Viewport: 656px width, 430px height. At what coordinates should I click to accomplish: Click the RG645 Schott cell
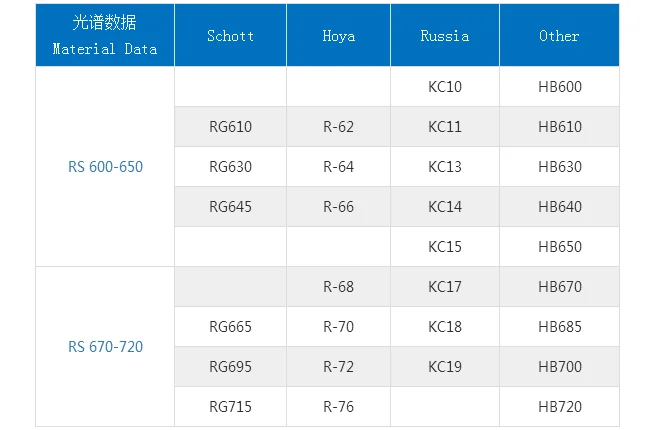tap(231, 207)
